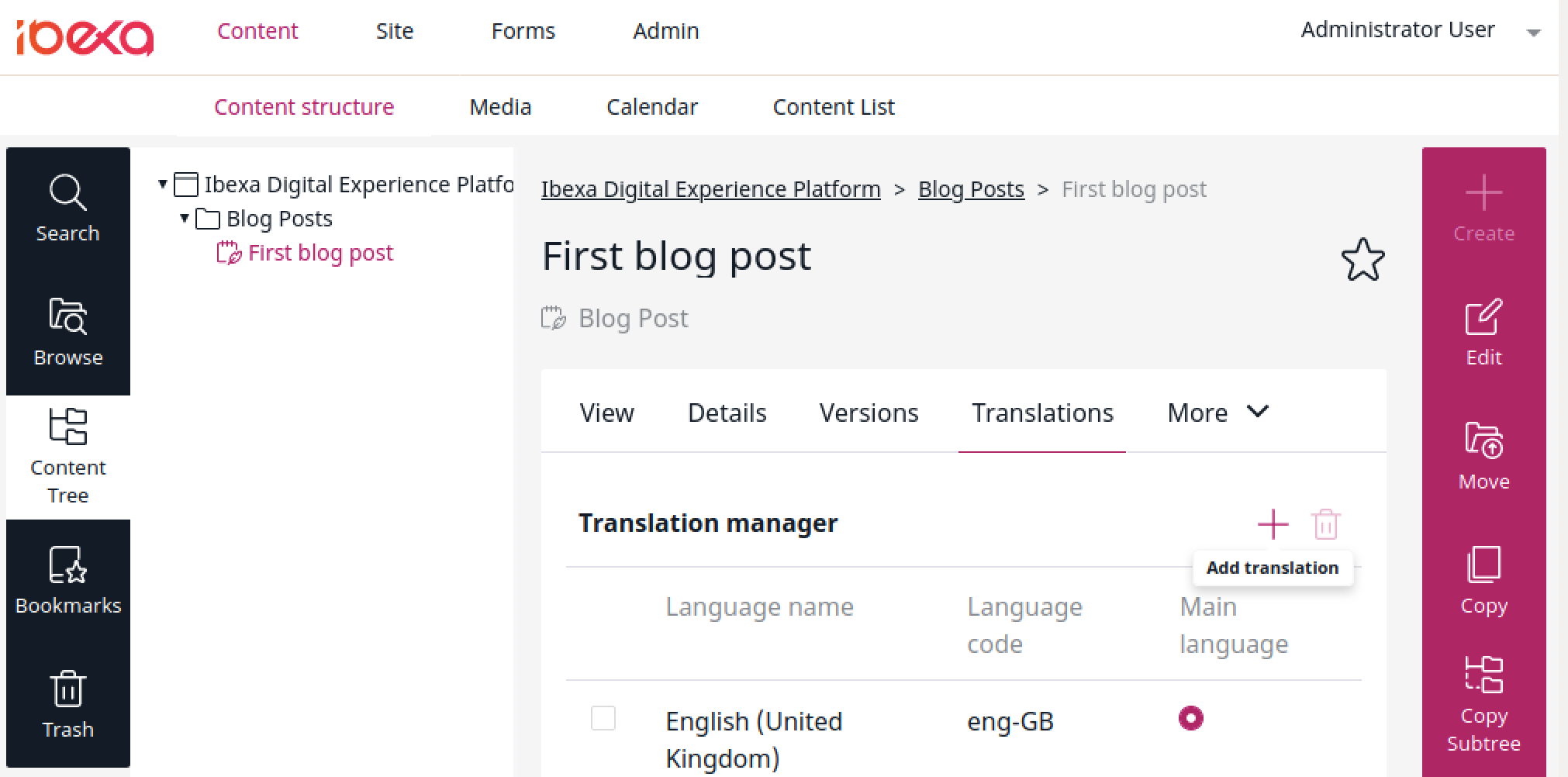
Task: Collapse the Blog Posts tree node
Action: 185,219
